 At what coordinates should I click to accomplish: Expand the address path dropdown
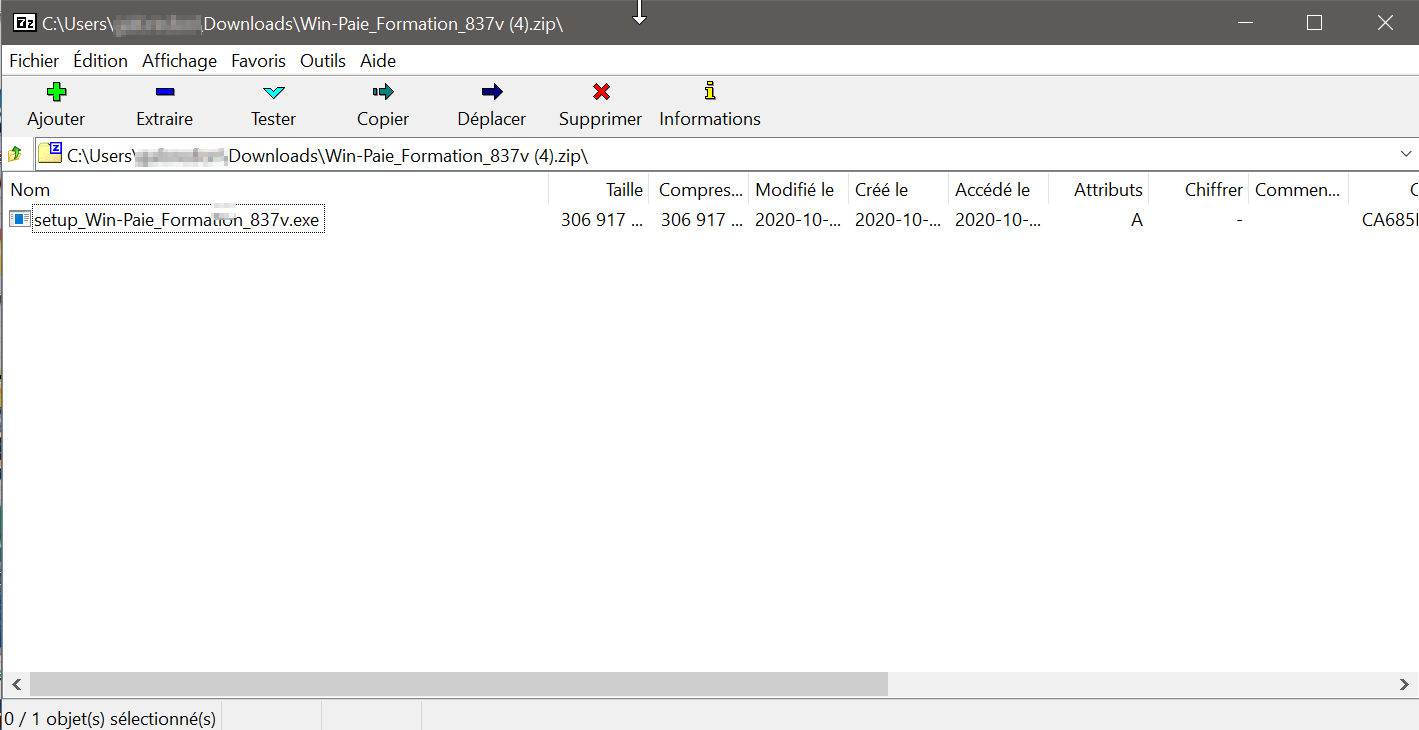click(1407, 155)
